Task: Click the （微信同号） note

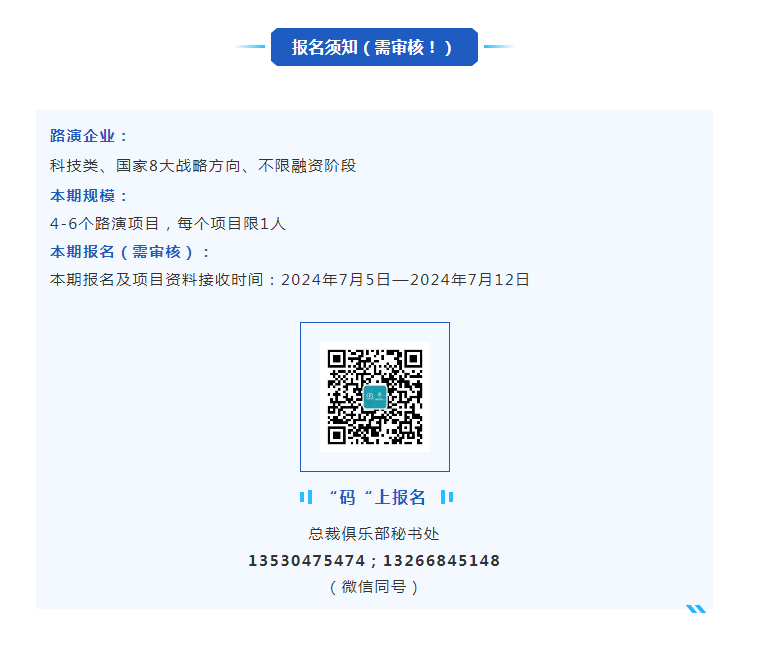Action: (374, 586)
